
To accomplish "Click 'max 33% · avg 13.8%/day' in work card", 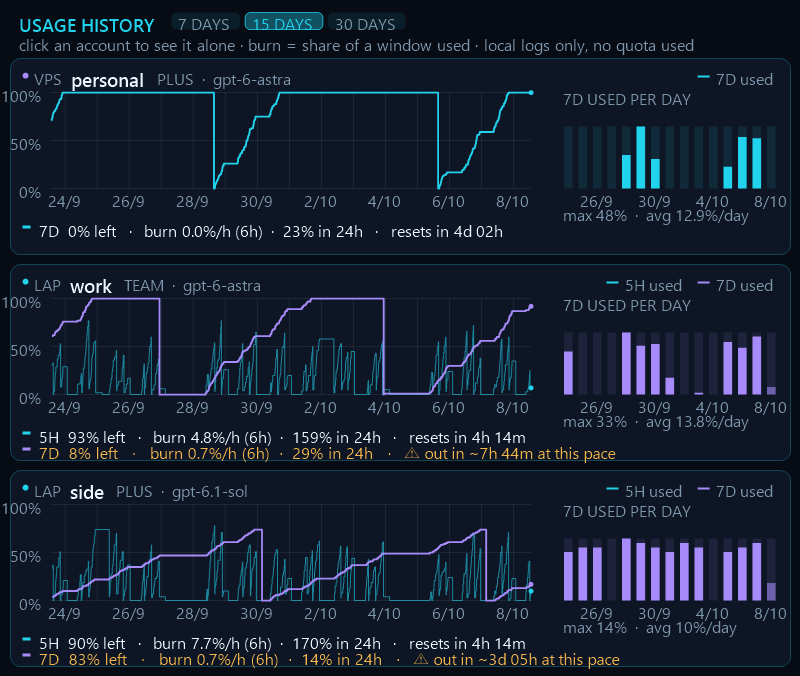I will pos(656,422).
